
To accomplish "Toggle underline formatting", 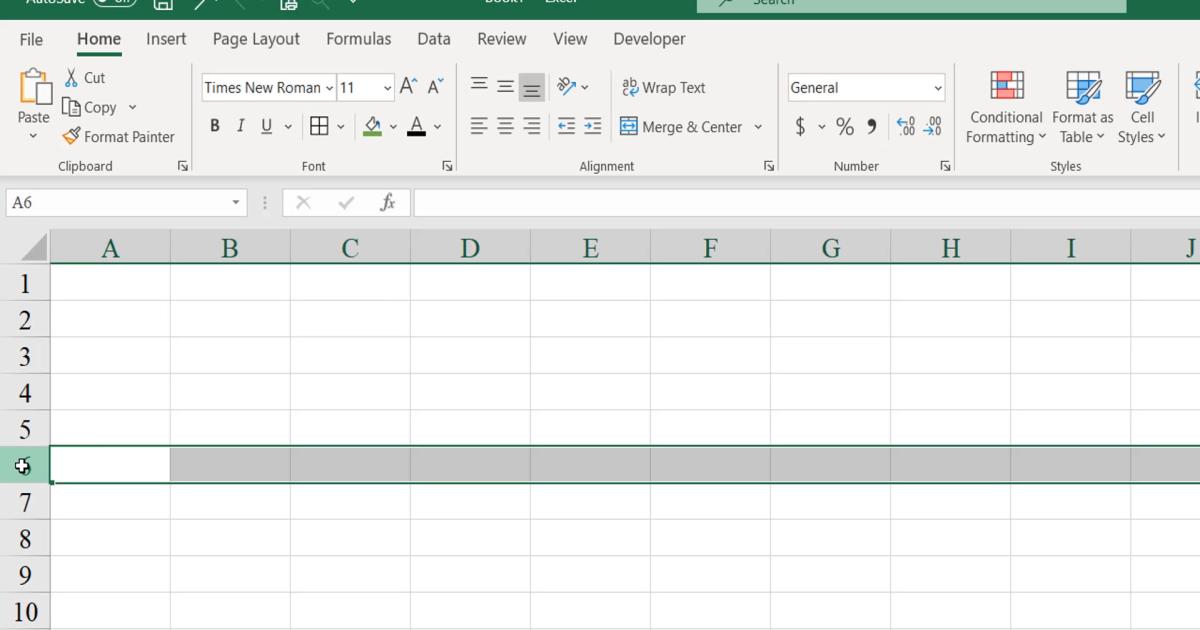I will click(265, 125).
